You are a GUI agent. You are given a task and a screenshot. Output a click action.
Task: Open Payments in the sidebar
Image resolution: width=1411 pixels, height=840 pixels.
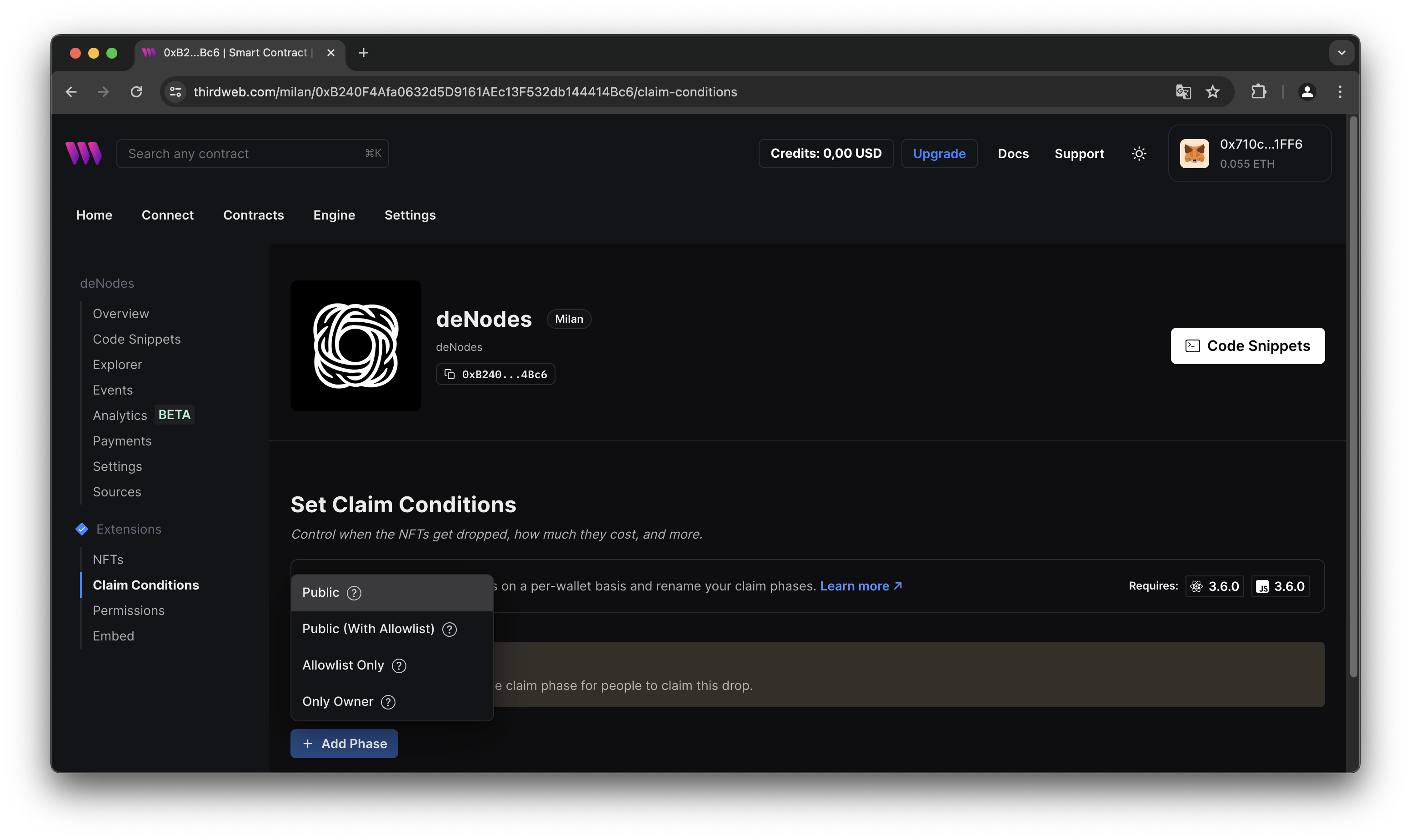click(122, 441)
